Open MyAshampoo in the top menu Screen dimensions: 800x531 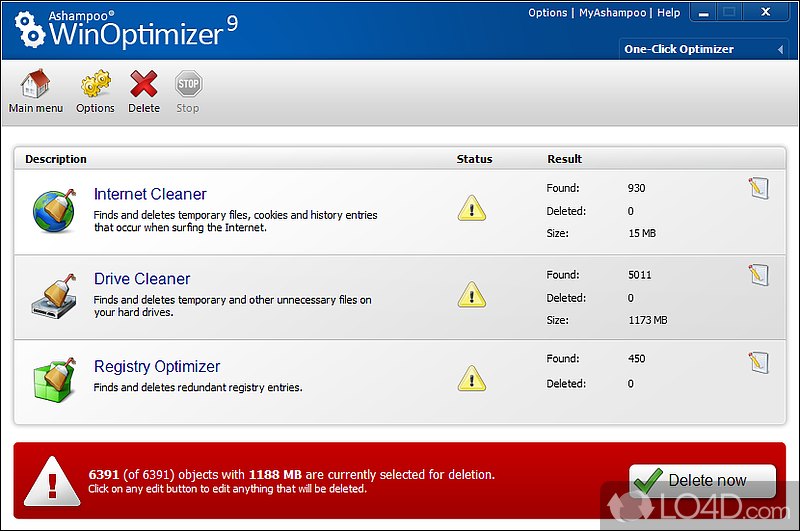pyautogui.click(x=612, y=13)
